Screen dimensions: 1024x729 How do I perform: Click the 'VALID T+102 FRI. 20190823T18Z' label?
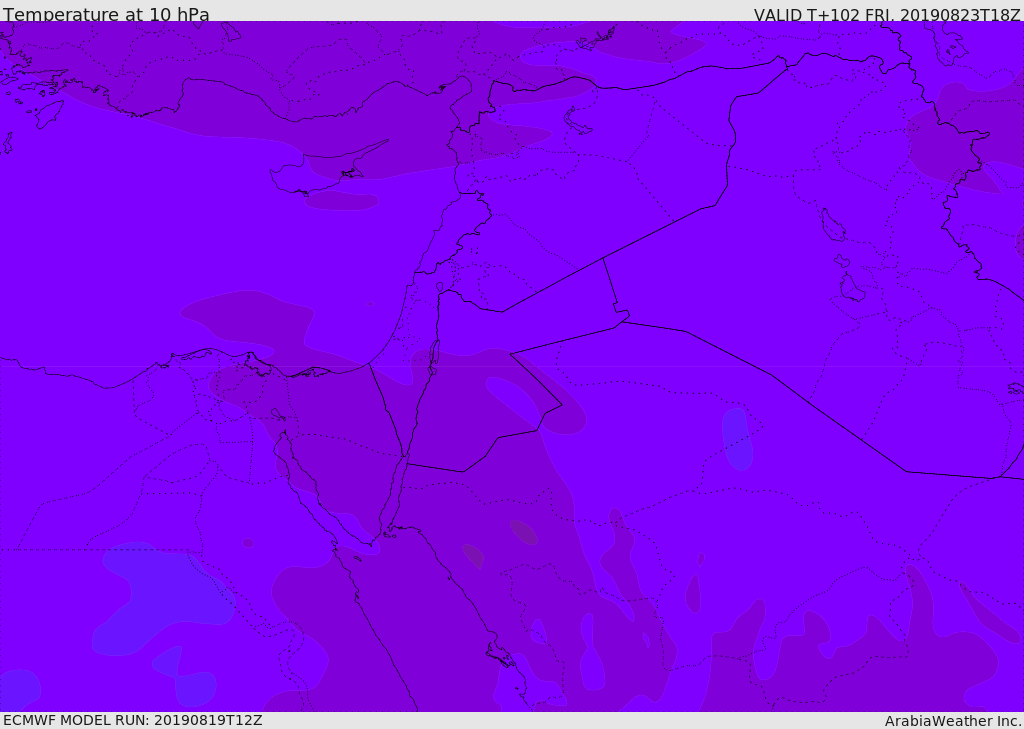pyautogui.click(x=887, y=14)
